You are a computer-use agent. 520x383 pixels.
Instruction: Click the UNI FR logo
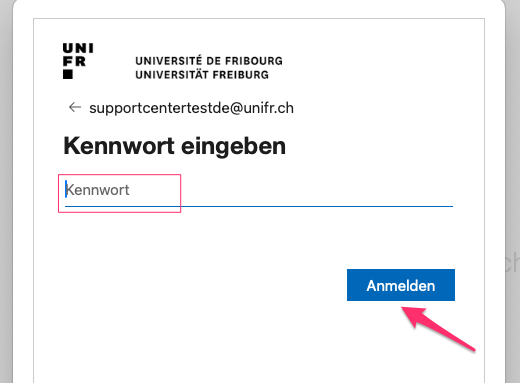[78, 61]
